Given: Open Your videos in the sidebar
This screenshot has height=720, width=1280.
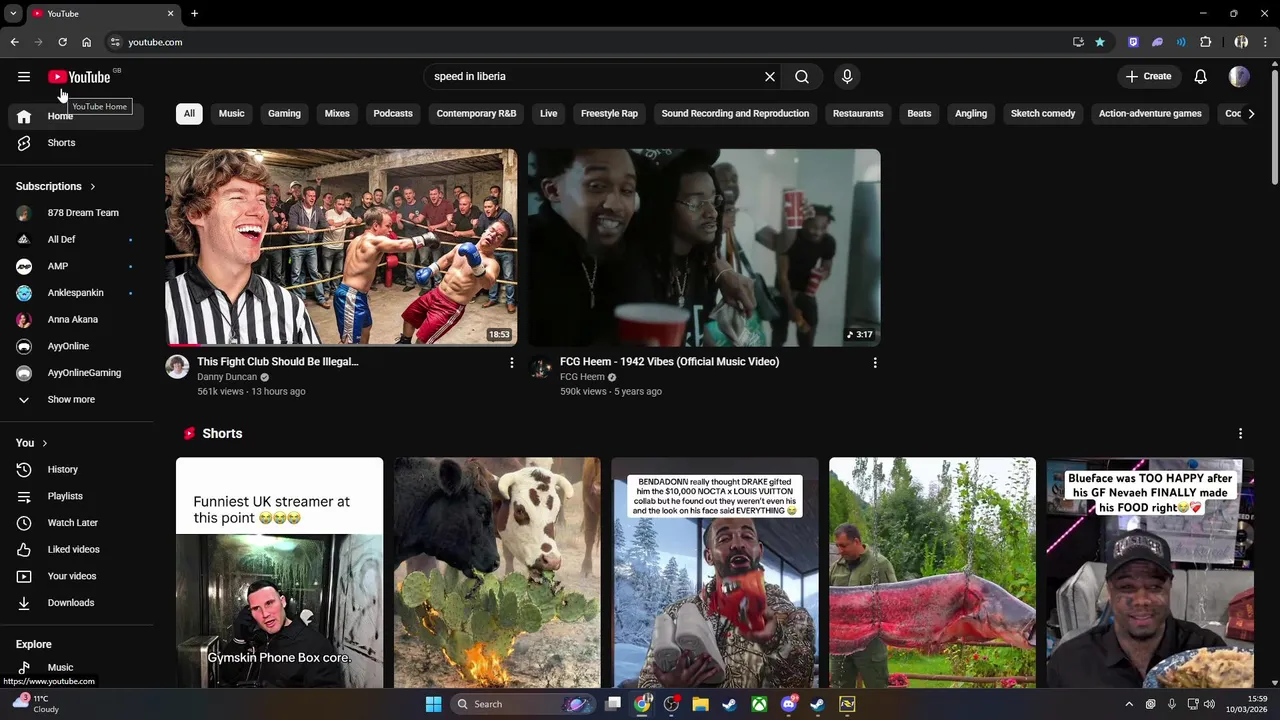Looking at the screenshot, I should click(x=77, y=576).
